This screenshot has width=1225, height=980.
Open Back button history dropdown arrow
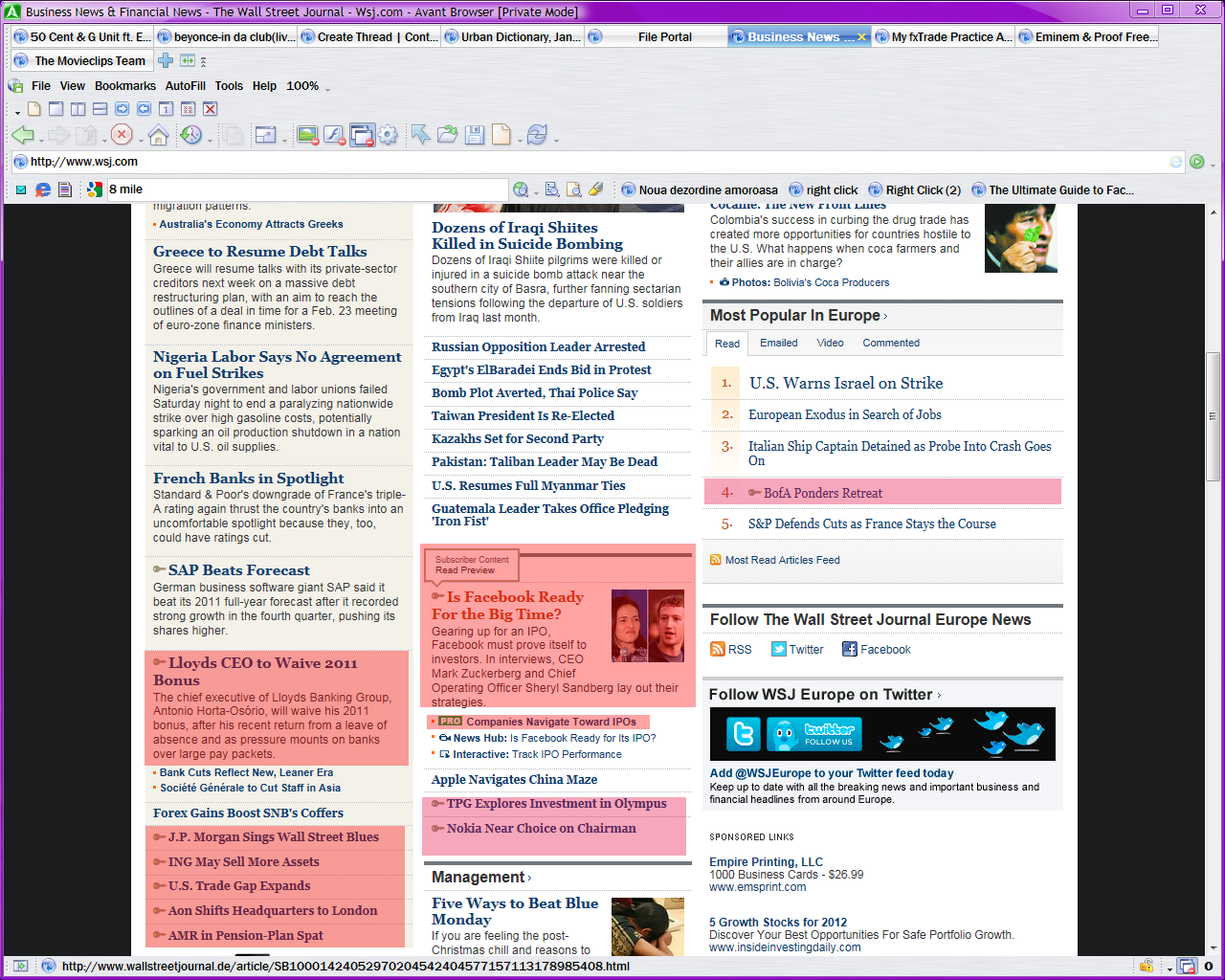click(x=41, y=141)
